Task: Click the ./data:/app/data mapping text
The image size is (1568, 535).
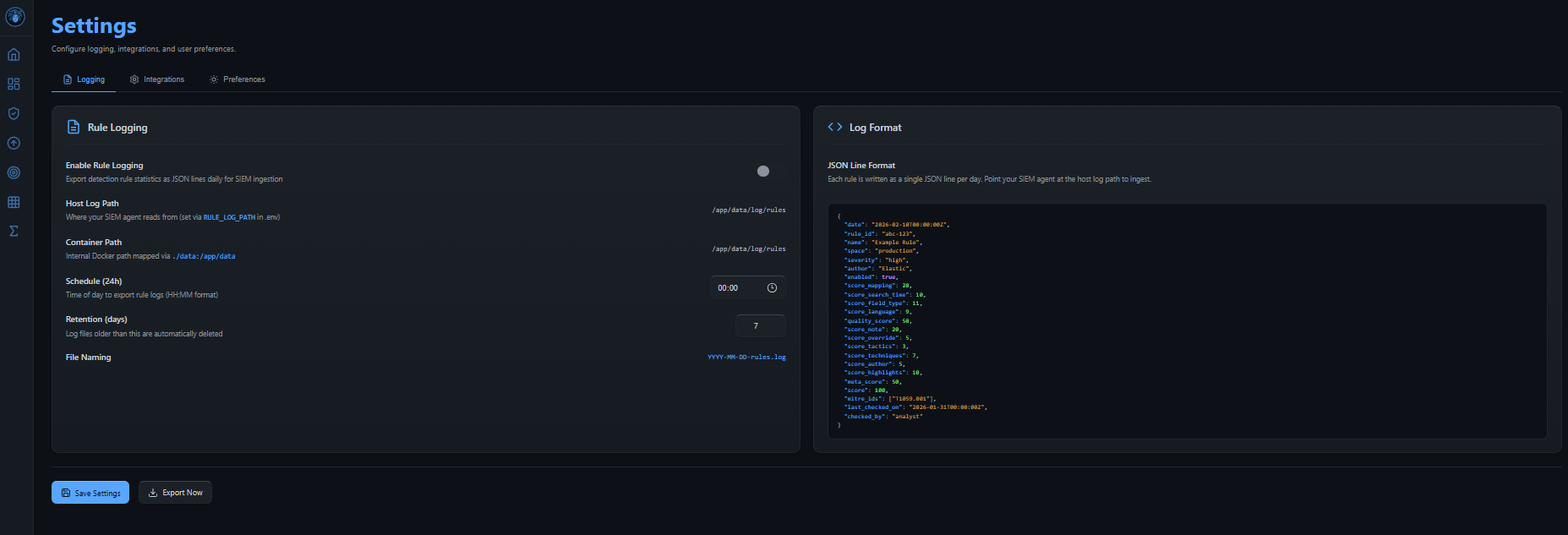Action: pyautogui.click(x=204, y=256)
